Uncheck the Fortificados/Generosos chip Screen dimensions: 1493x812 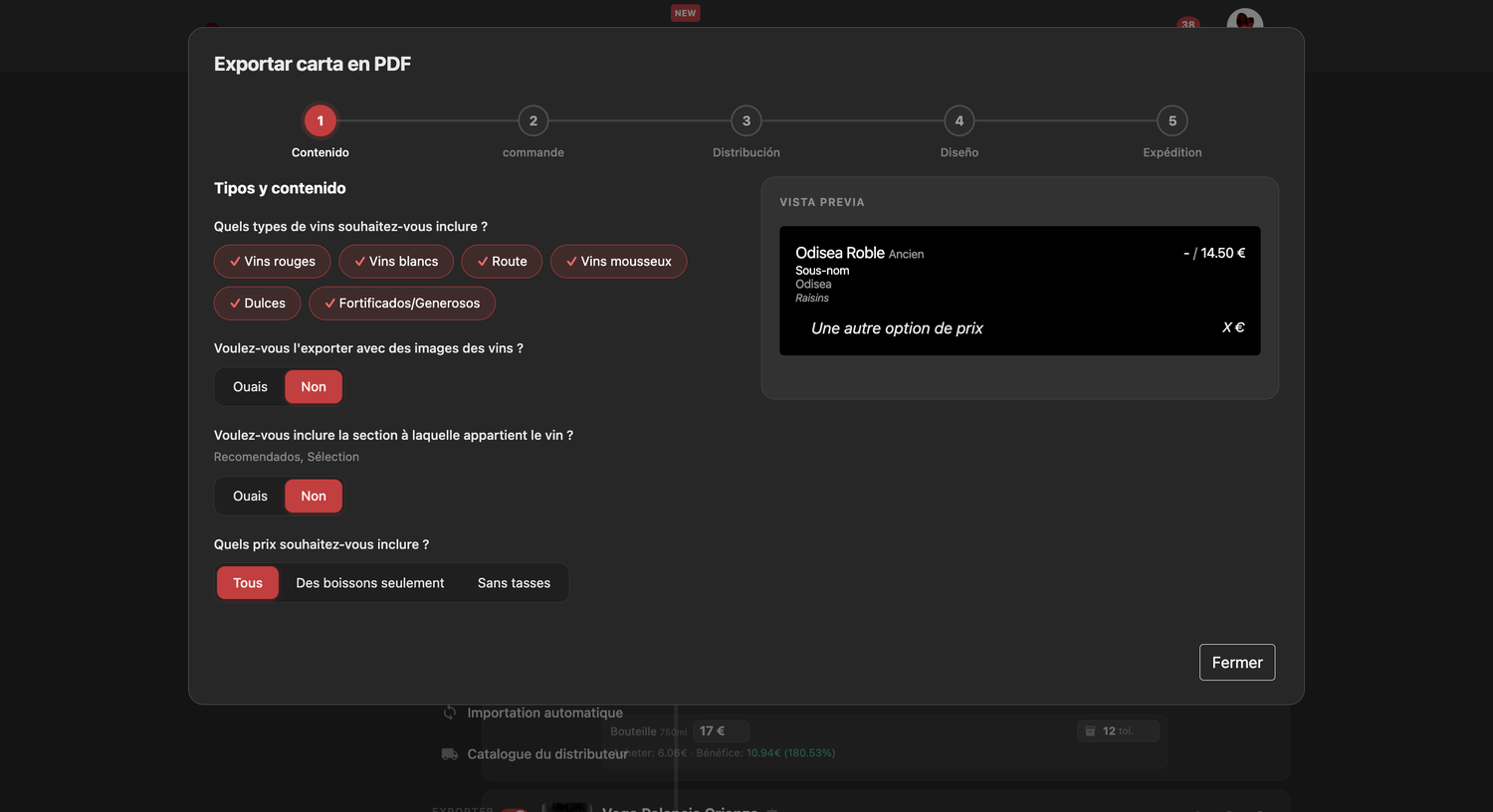point(402,304)
